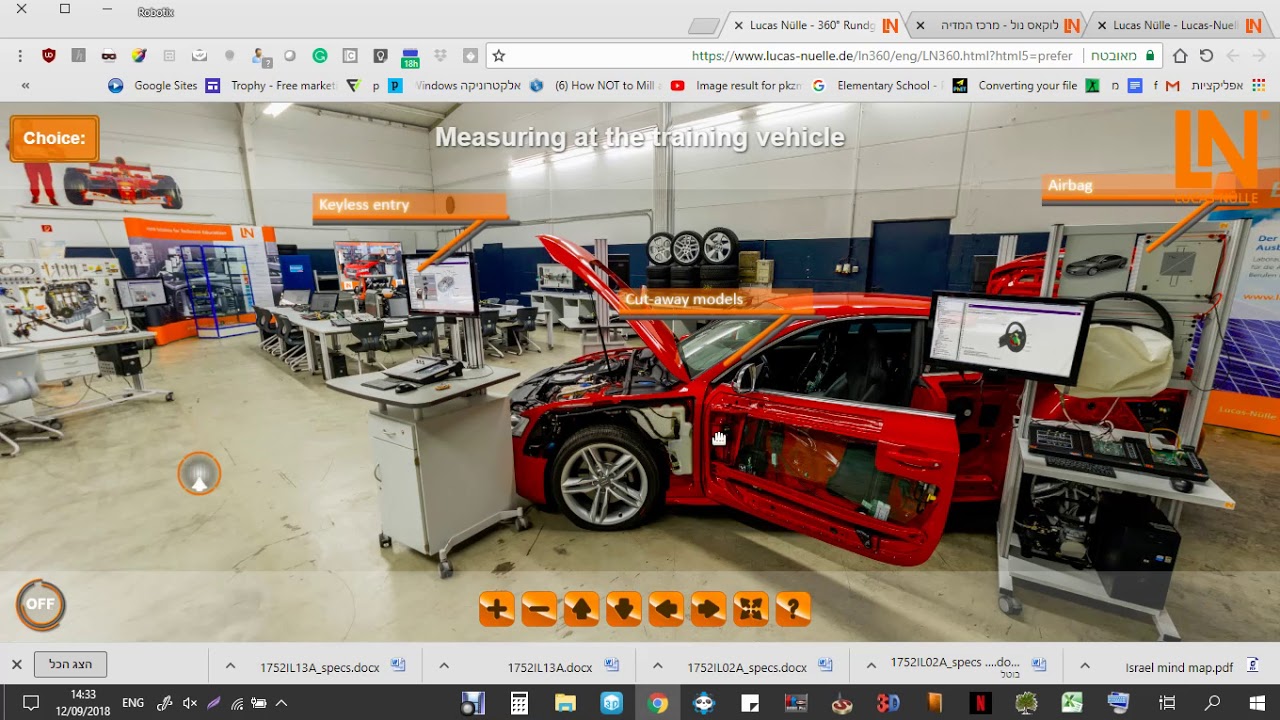Screen dimensions: 1280x720
Task: Click the 18h calendar extension icon
Action: (x=410, y=57)
